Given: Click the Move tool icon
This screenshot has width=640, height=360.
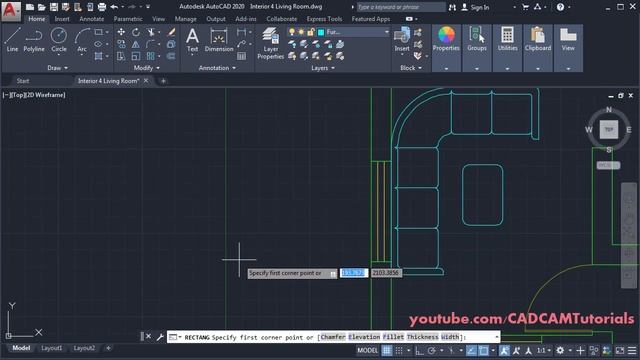Looking at the screenshot, I should click(121, 32).
